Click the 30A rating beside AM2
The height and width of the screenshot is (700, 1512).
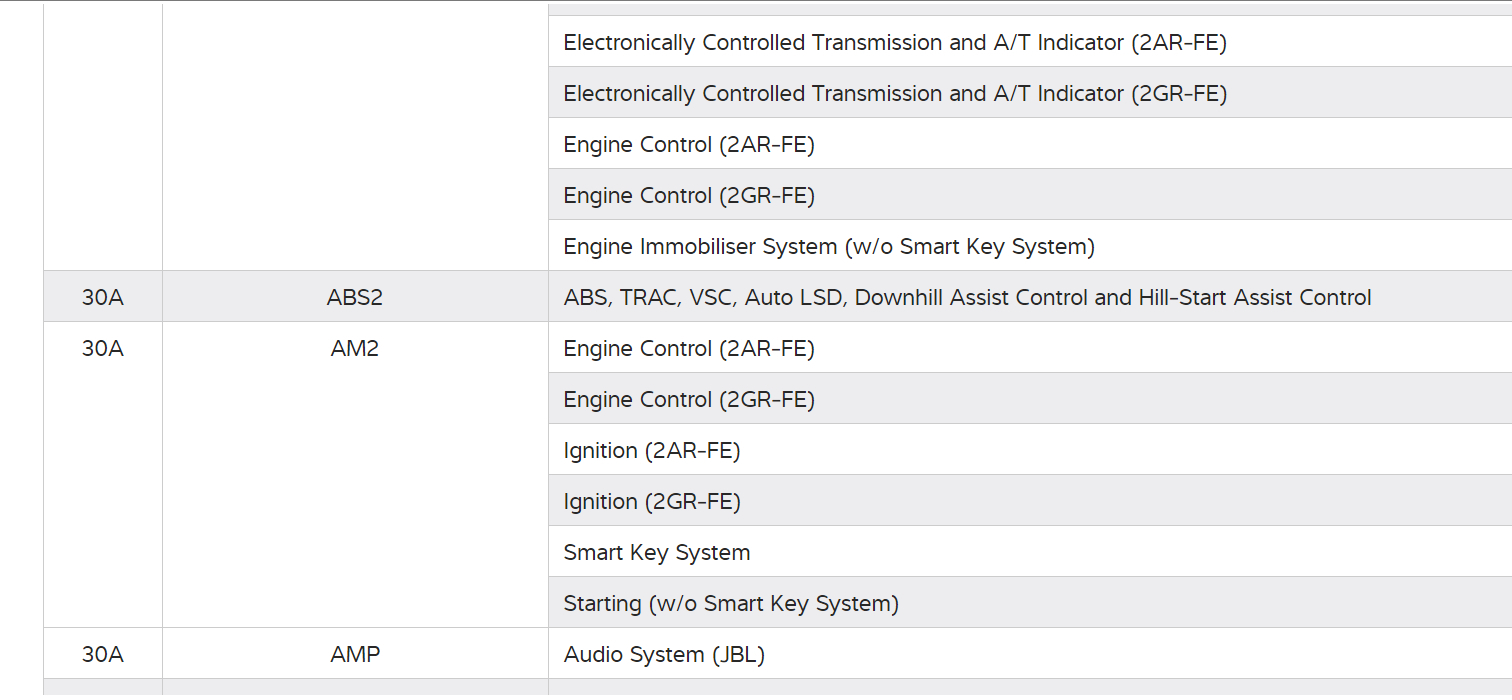point(103,349)
